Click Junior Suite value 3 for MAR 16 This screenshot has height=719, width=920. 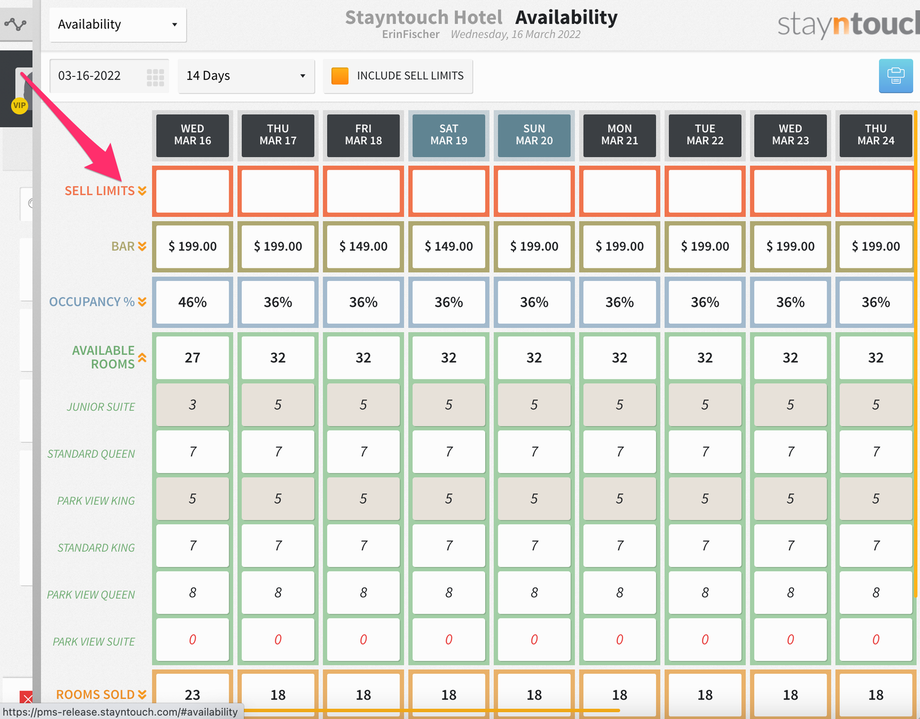coord(192,405)
